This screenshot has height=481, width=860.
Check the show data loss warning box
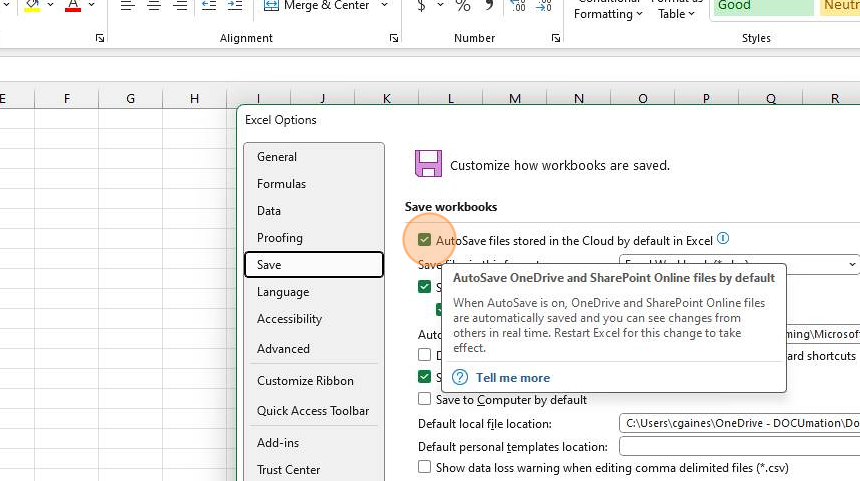[425, 467]
